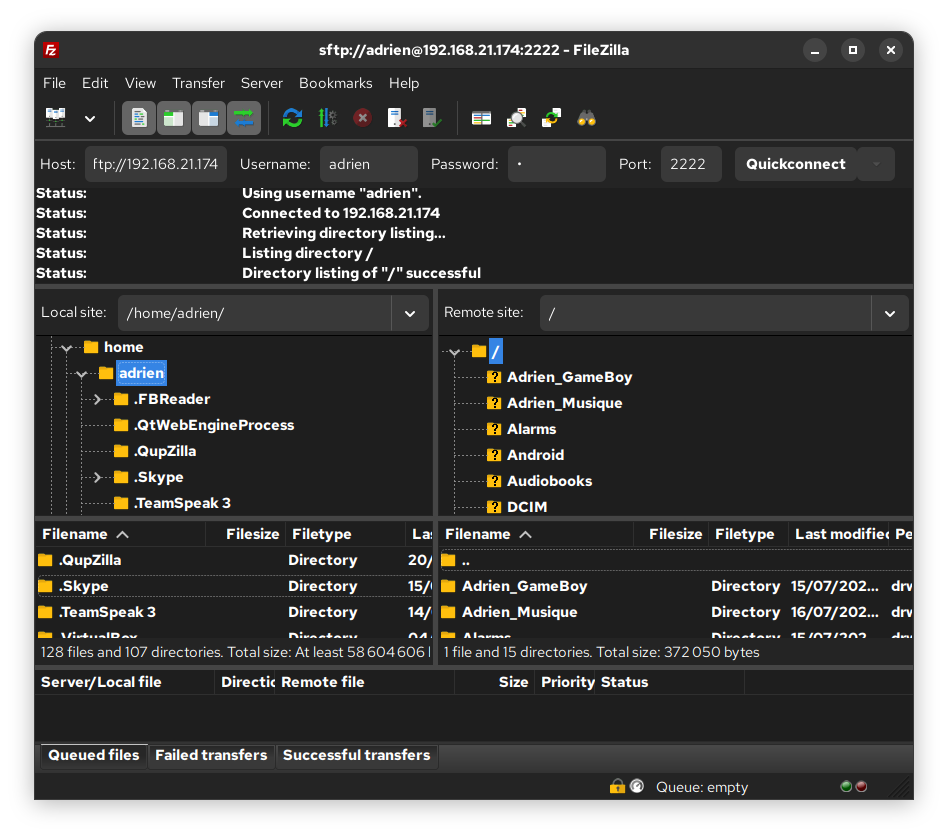Open the Site Manager icon
948x837 pixels.
[56, 118]
